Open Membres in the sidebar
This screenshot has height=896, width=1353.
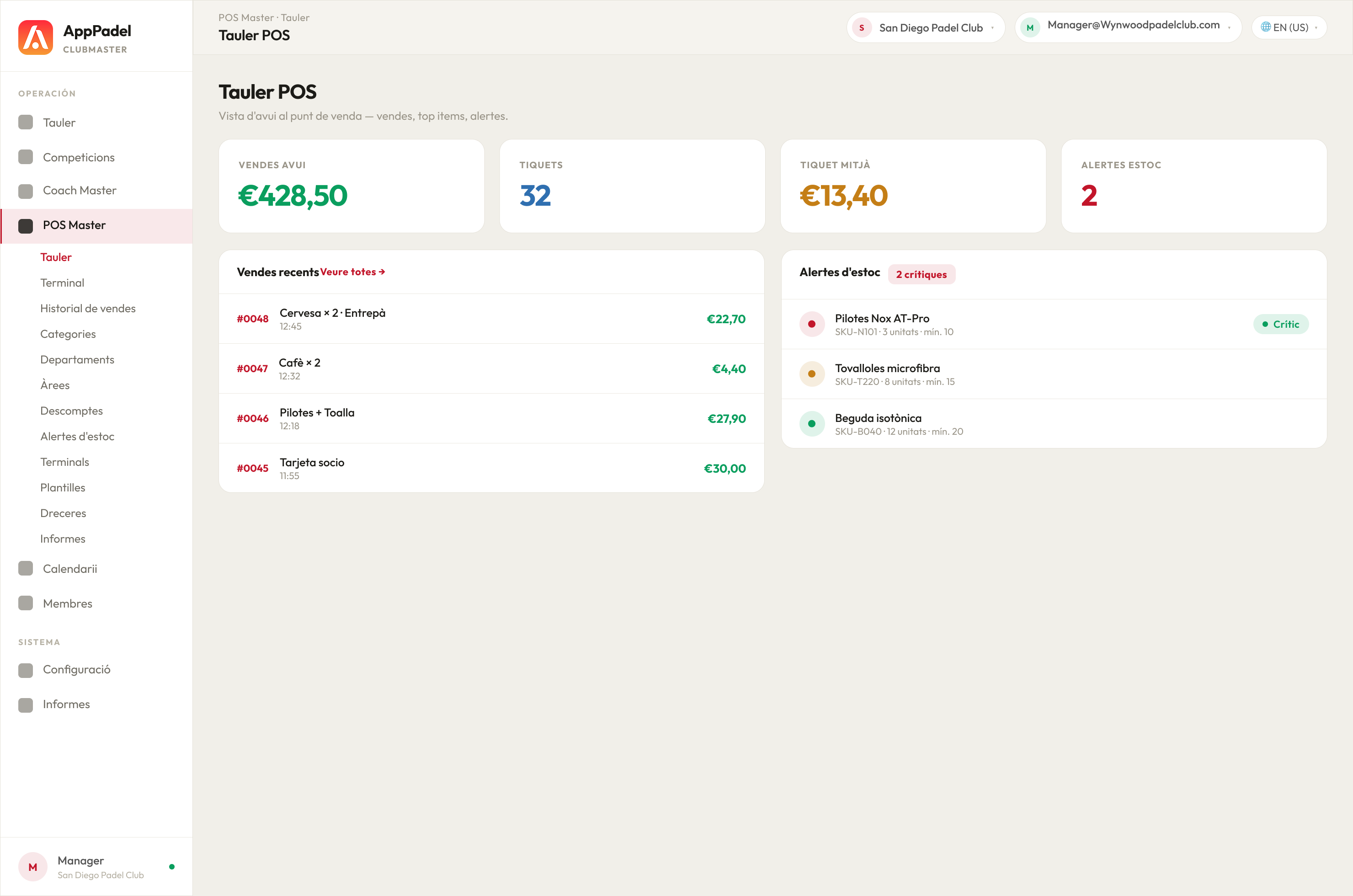(x=96, y=603)
